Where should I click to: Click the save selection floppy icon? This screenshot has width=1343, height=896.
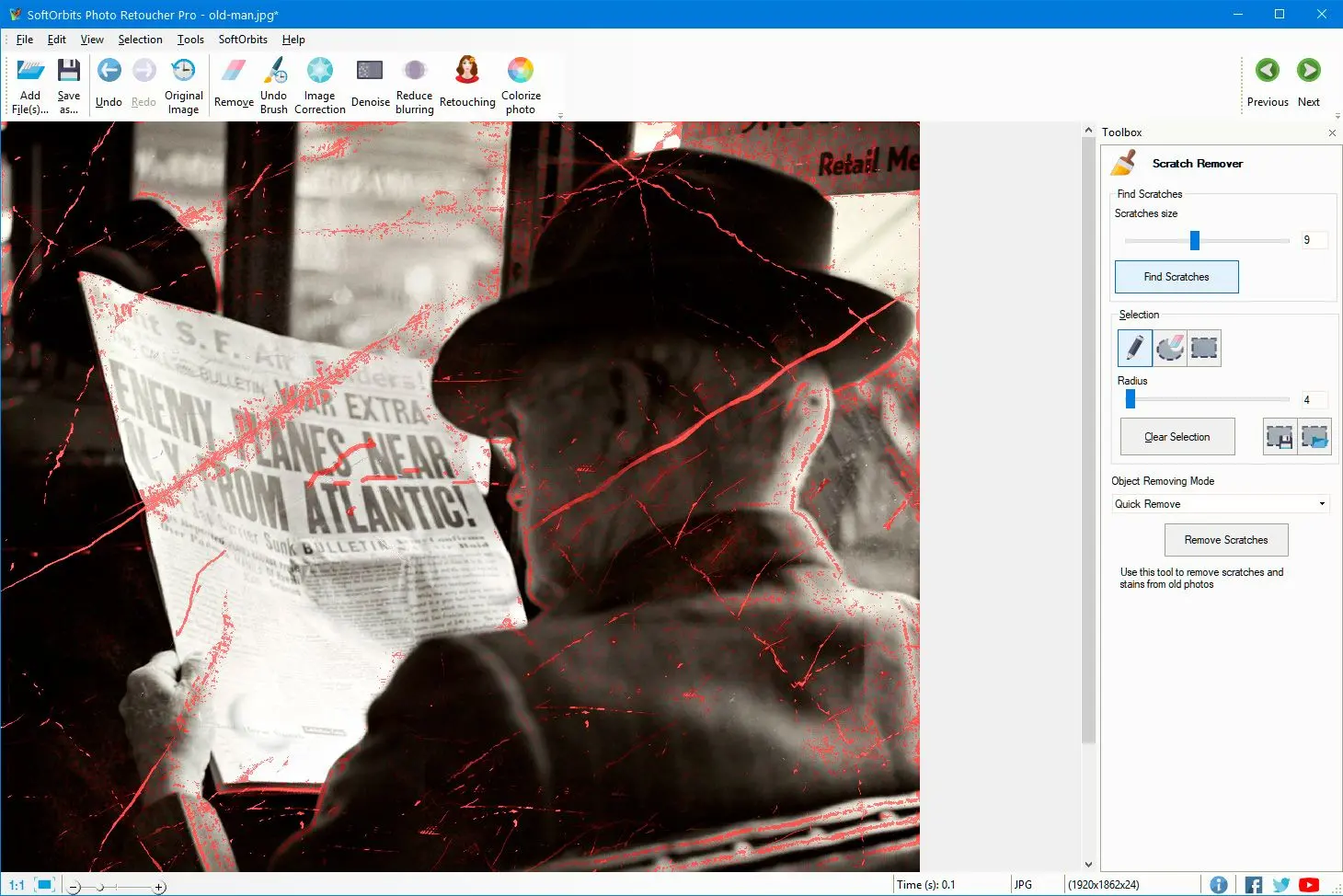click(x=1280, y=437)
